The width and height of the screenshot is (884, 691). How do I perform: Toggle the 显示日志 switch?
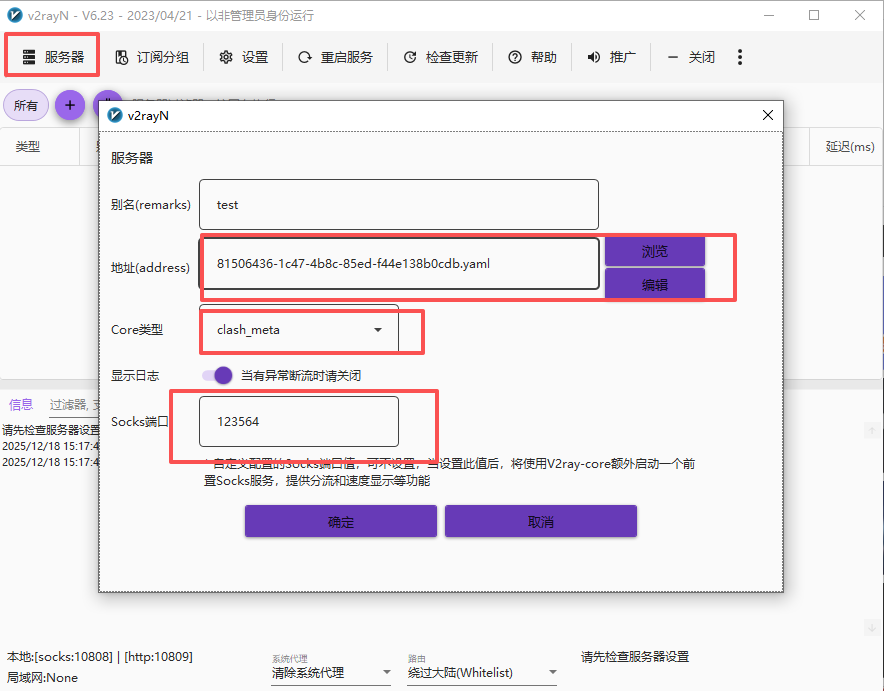tap(218, 375)
